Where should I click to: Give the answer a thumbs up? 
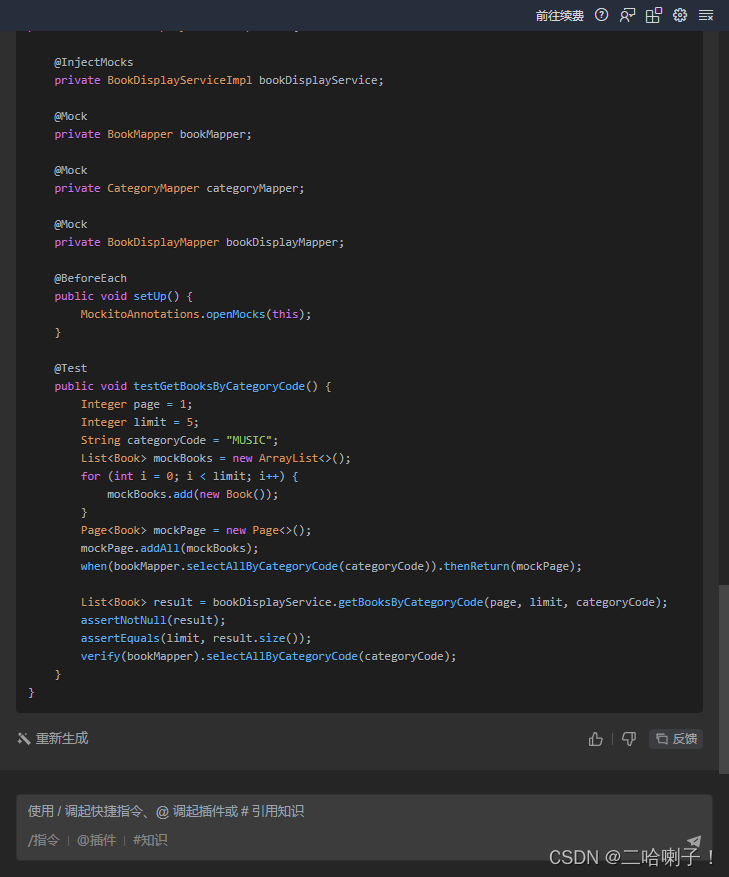[596, 739]
